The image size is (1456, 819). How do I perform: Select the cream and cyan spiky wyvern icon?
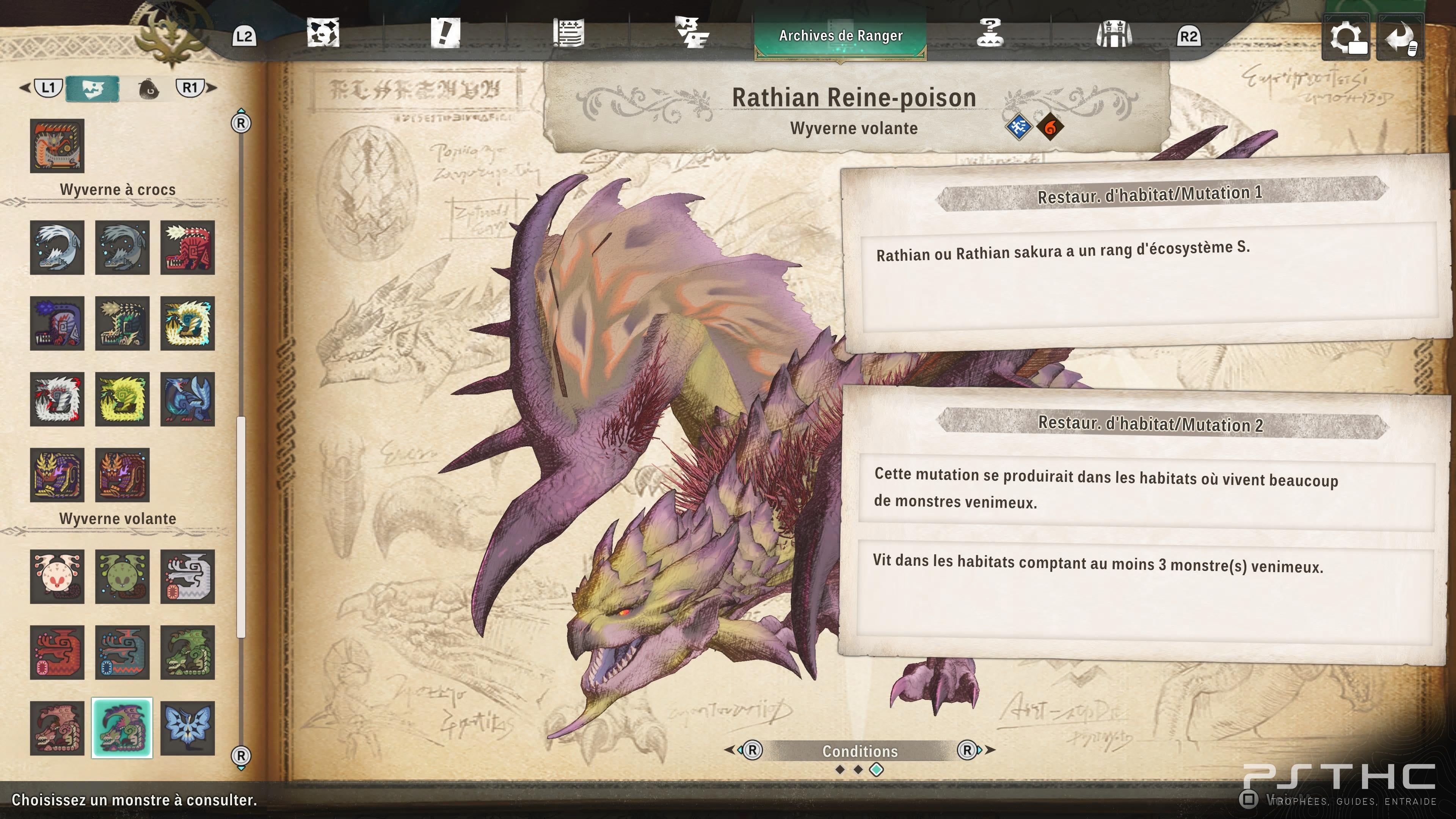pos(188,323)
